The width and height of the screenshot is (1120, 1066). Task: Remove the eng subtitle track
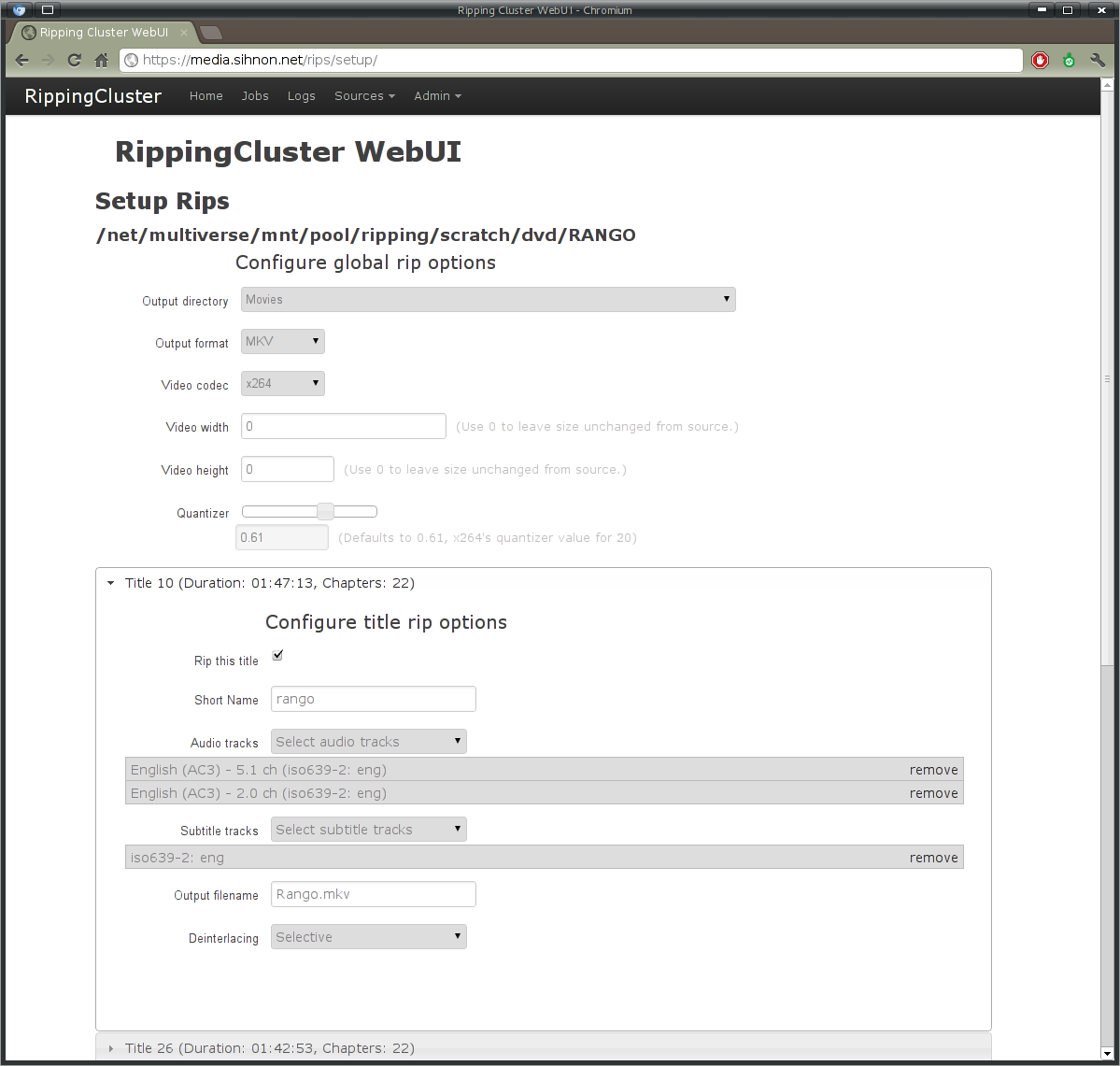point(933,858)
